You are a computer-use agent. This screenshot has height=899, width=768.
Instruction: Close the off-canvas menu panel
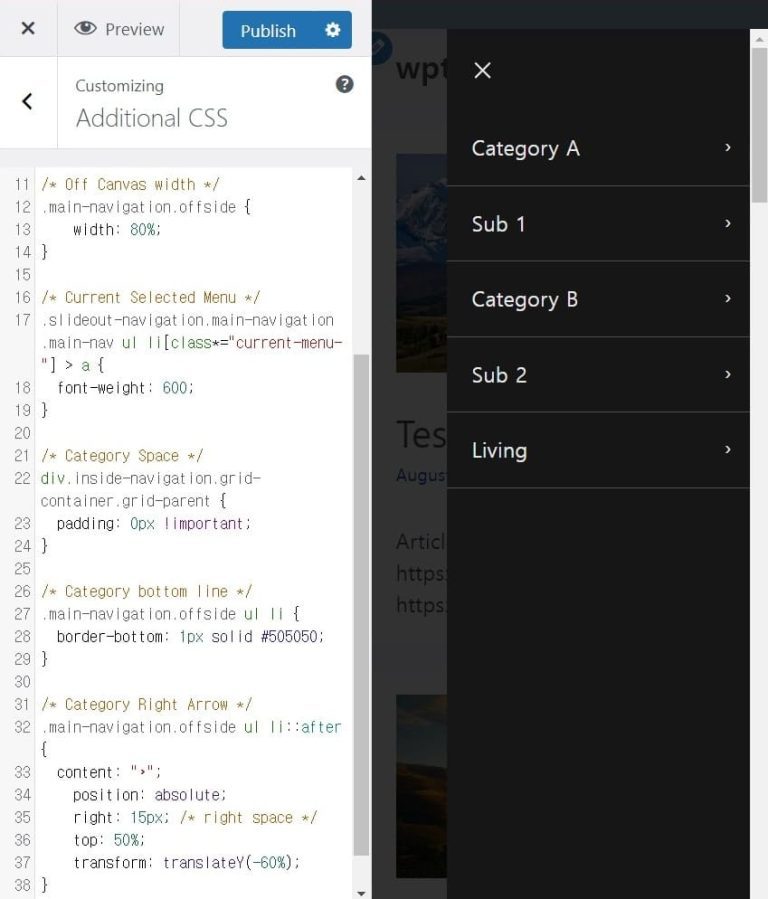pyautogui.click(x=482, y=70)
